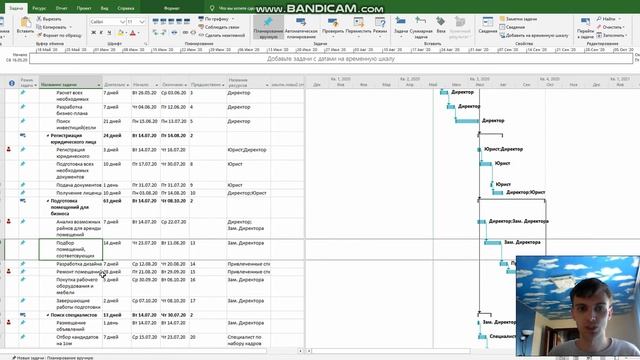Open the Начало column filter dropdown
The height and width of the screenshot is (360, 640).
(x=156, y=85)
